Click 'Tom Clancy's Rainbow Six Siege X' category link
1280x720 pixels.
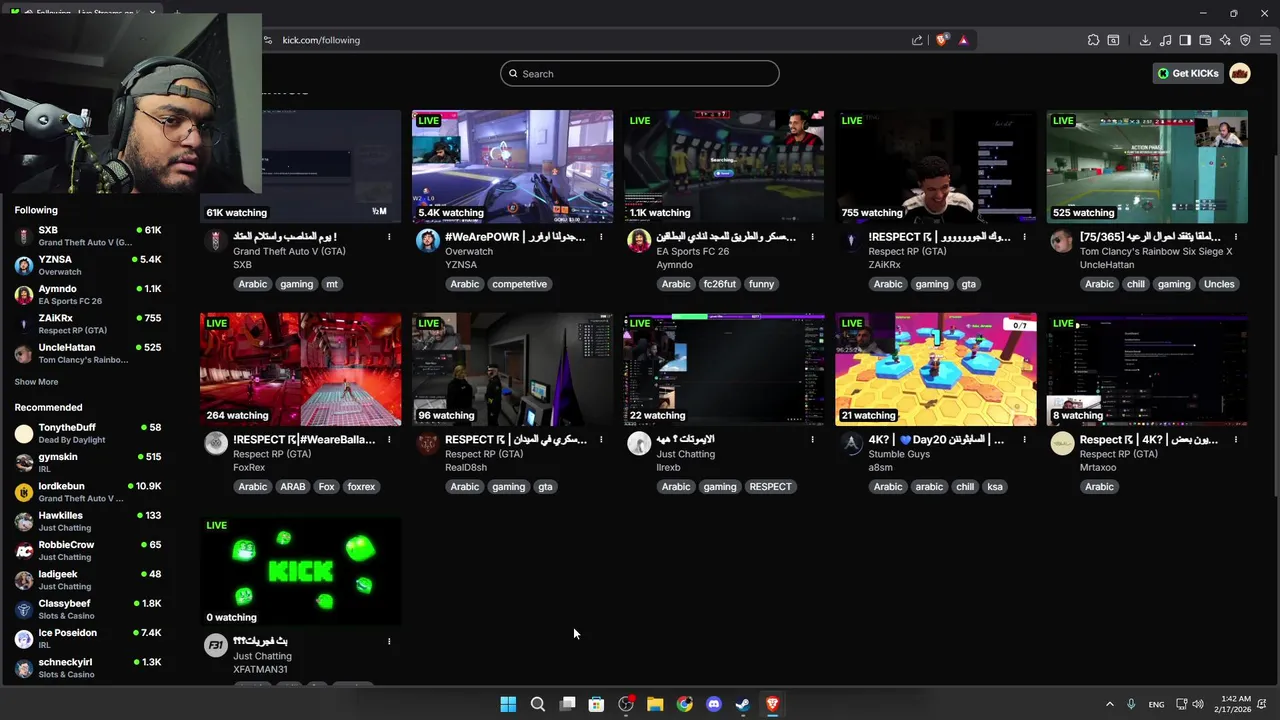click(x=1156, y=252)
